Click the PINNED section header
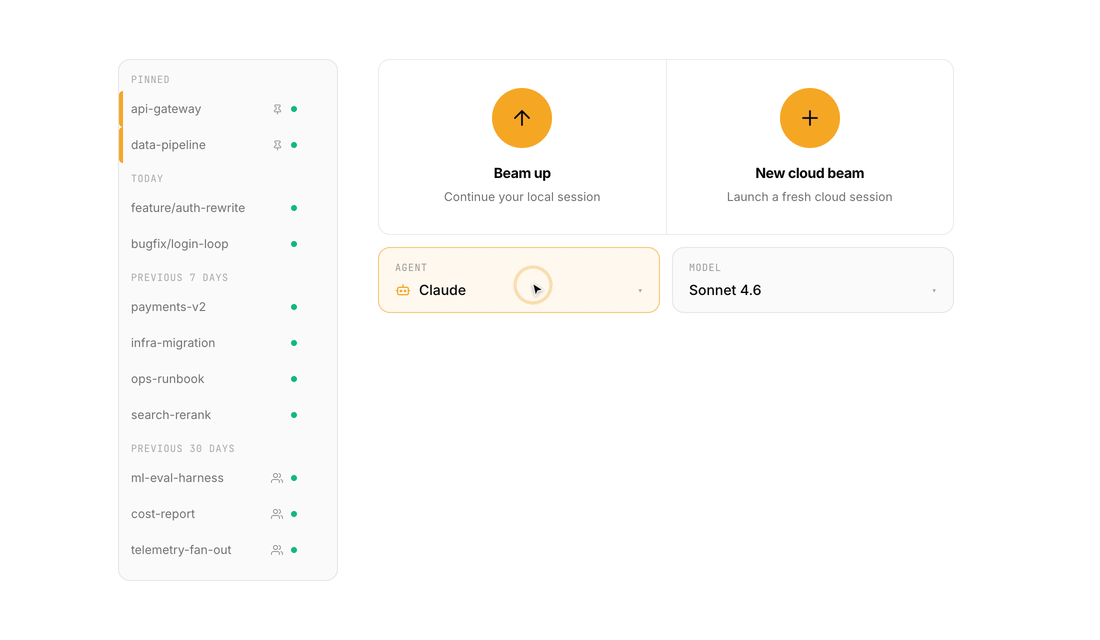 coord(150,79)
